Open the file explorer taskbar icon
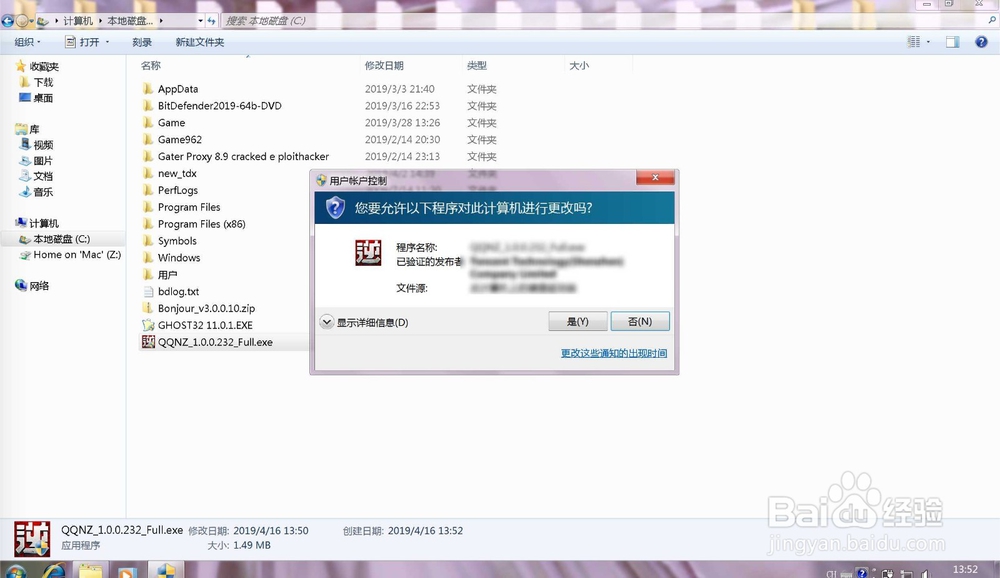This screenshot has width=1000, height=578. coord(91,570)
